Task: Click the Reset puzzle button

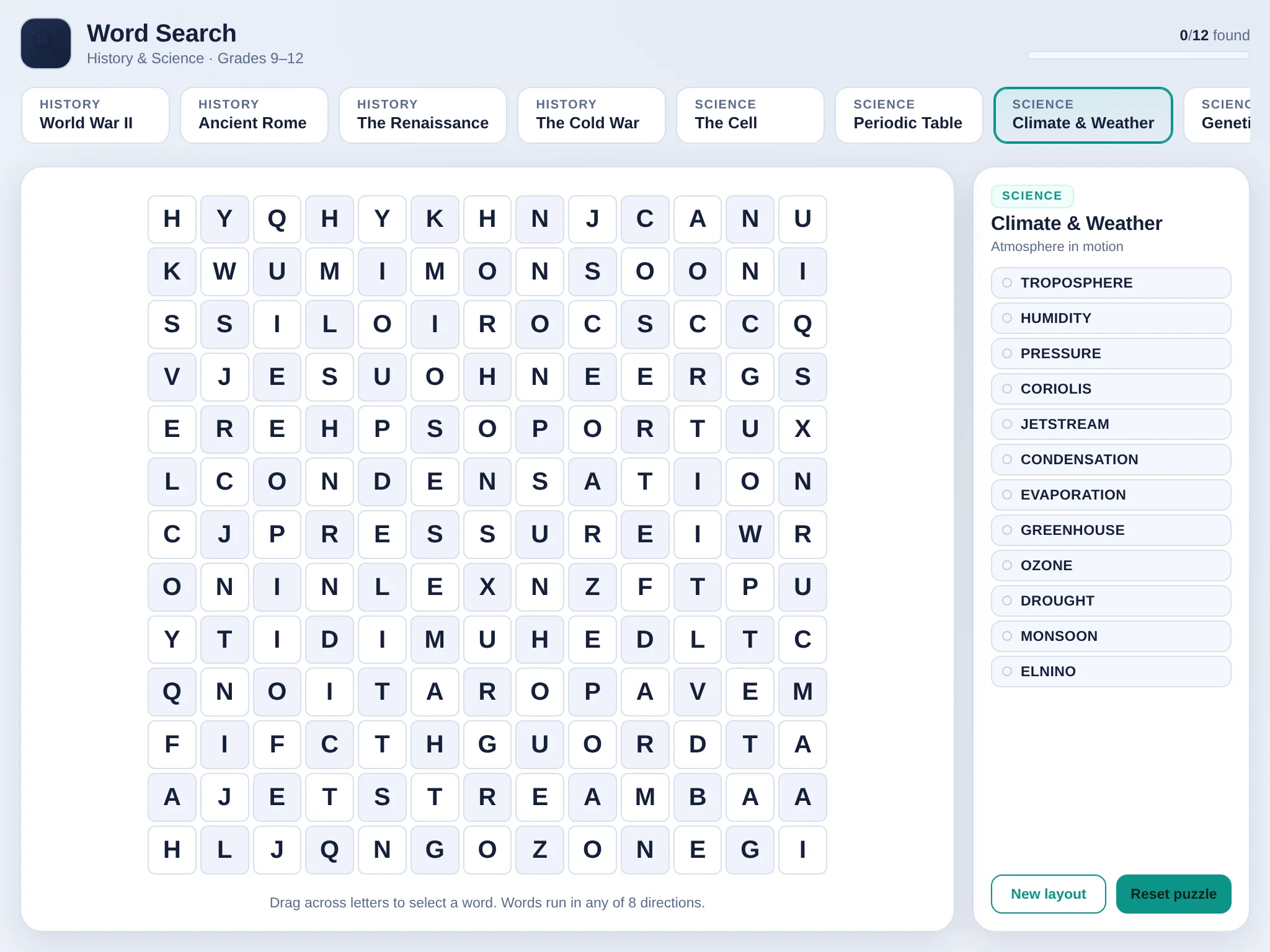Action: [x=1174, y=894]
